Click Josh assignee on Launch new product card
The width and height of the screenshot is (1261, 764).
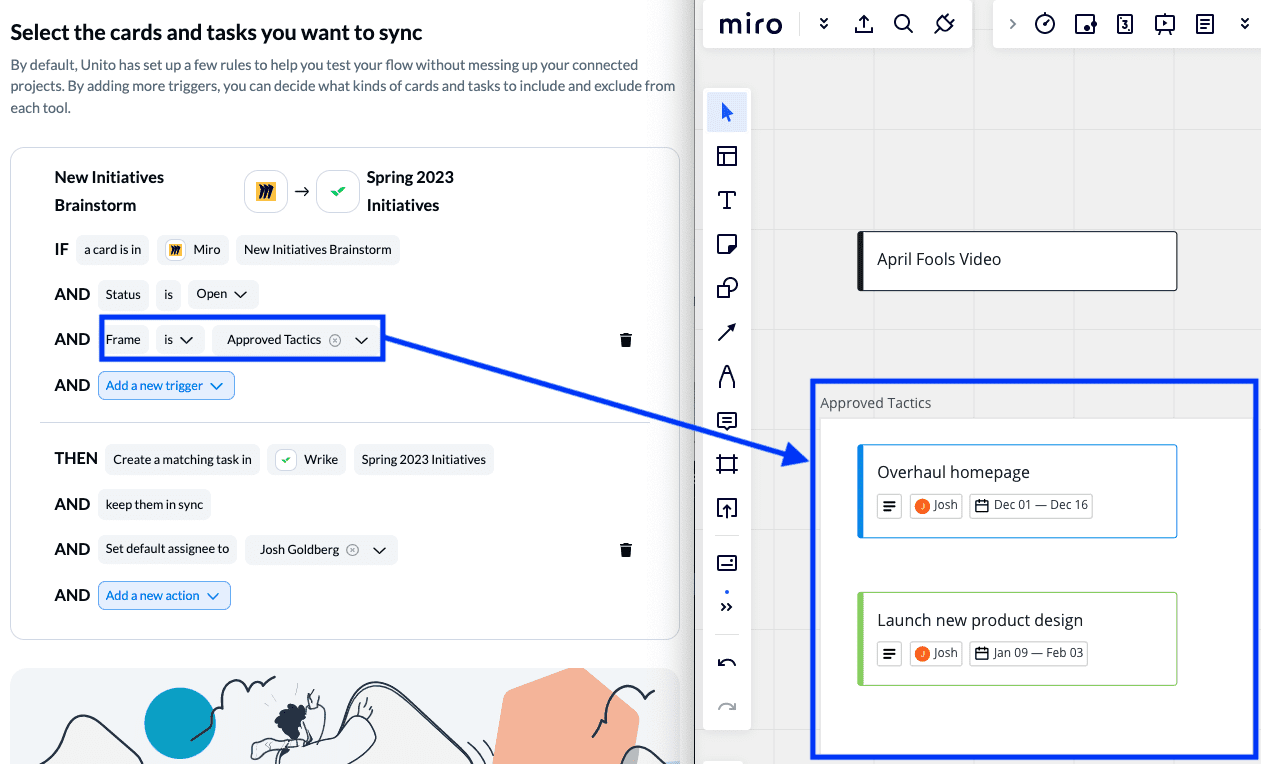coord(936,654)
